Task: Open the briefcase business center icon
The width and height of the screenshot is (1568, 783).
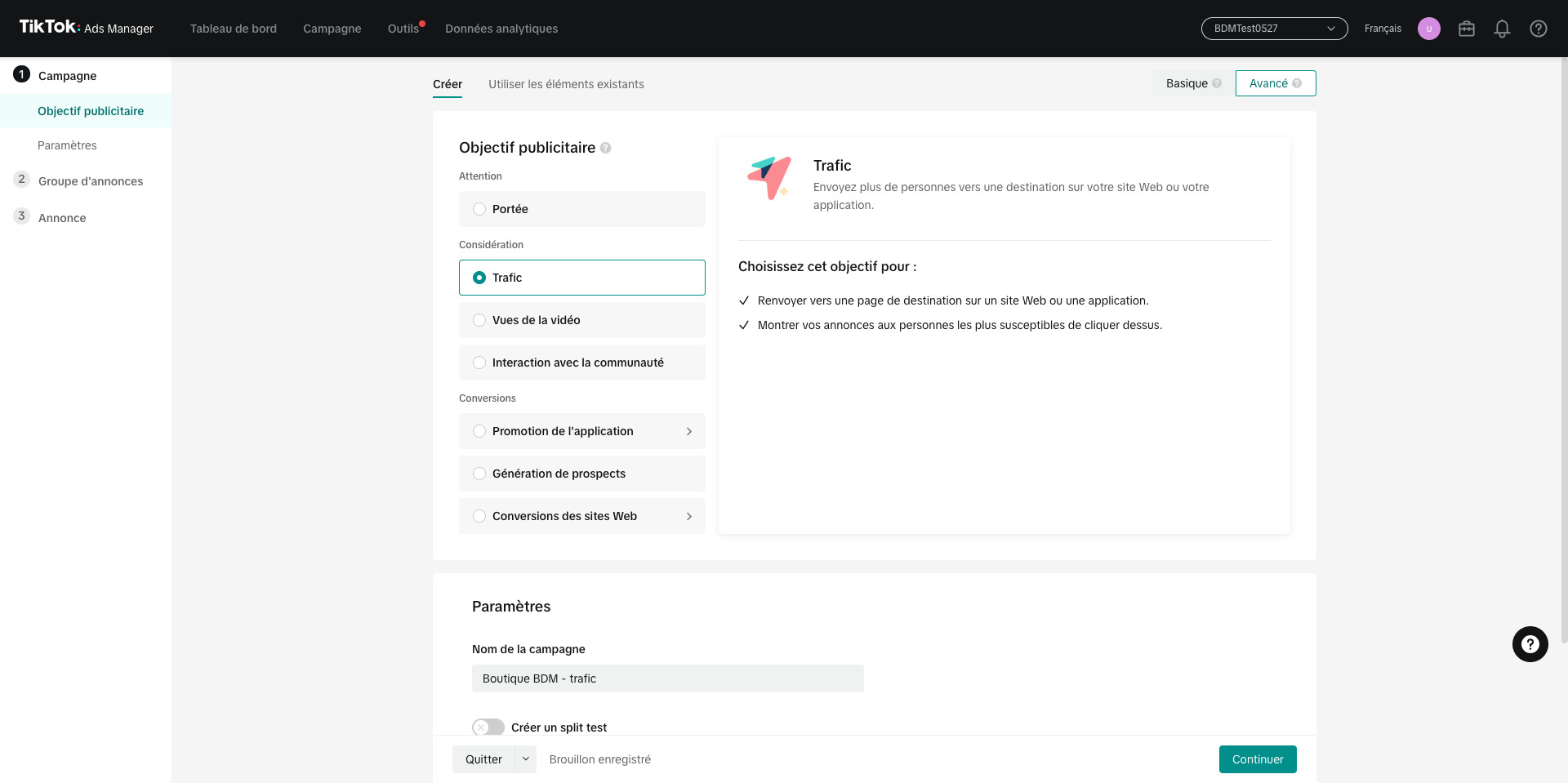Action: [1467, 29]
